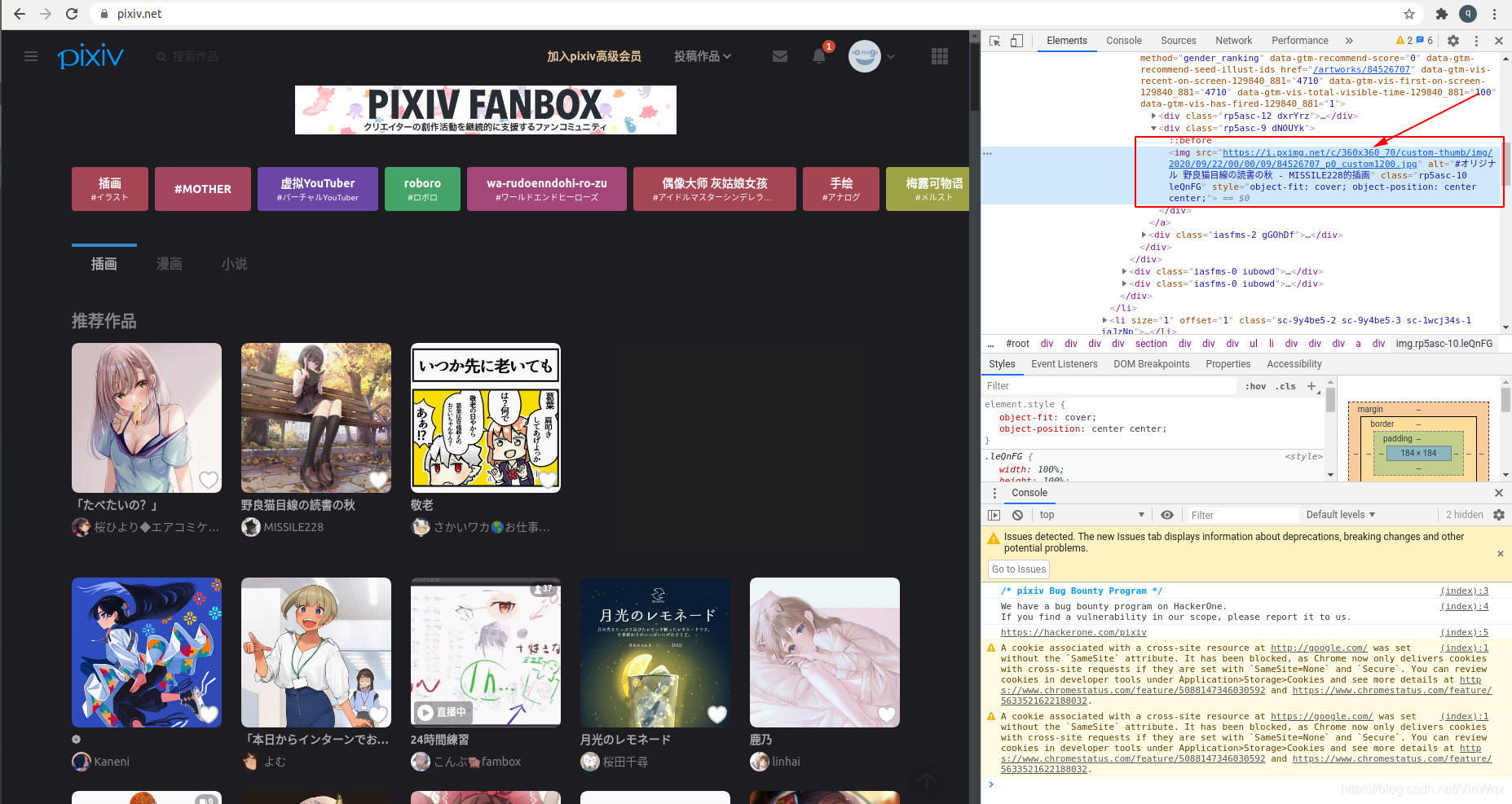Select the Event Listeners pane tab
The image size is (1512, 804).
pos(1065,364)
